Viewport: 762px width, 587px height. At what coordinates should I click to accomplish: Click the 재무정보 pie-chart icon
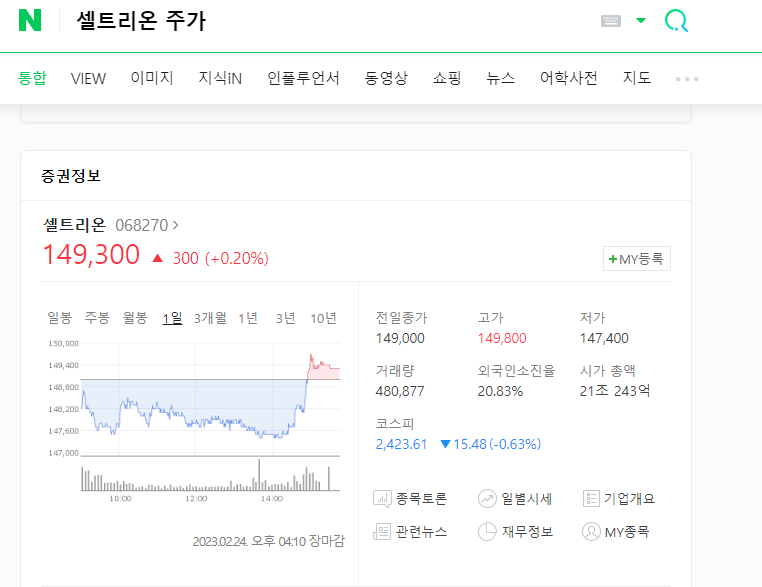tap(487, 532)
